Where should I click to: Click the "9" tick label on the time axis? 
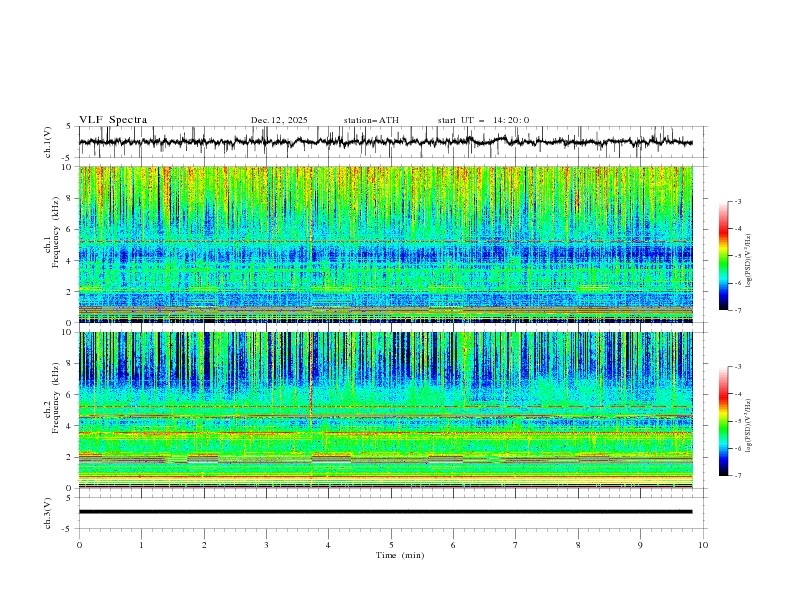click(640, 545)
